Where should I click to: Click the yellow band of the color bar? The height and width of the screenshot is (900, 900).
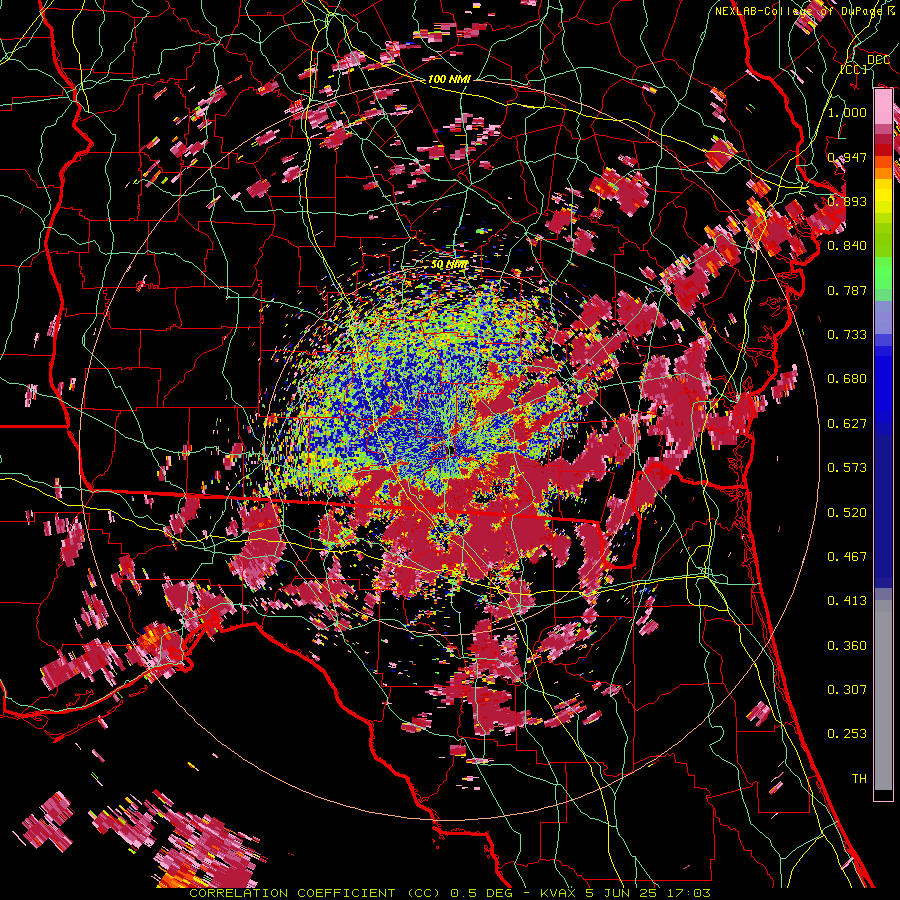click(x=883, y=196)
